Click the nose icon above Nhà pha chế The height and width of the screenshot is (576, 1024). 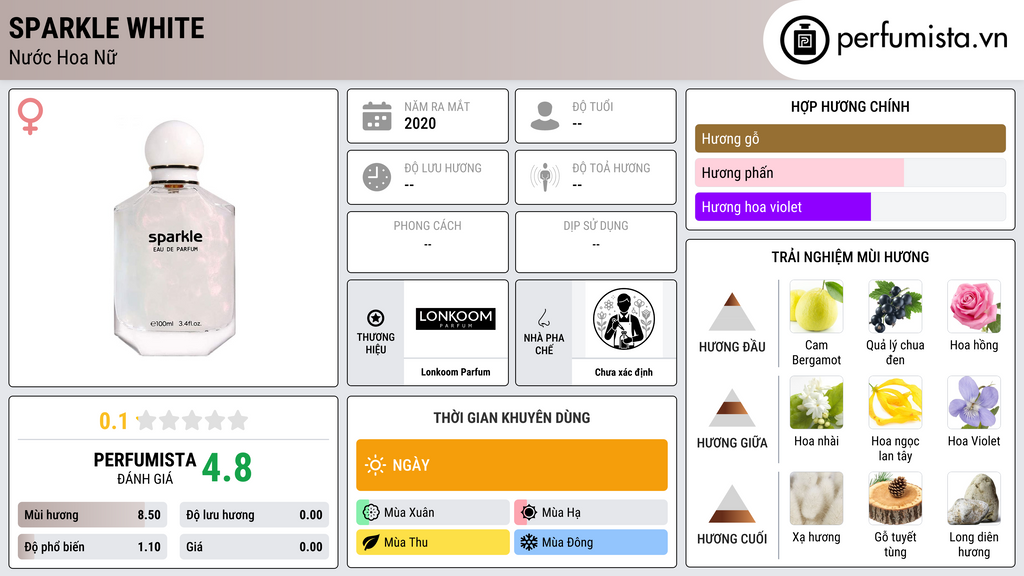pos(543,318)
